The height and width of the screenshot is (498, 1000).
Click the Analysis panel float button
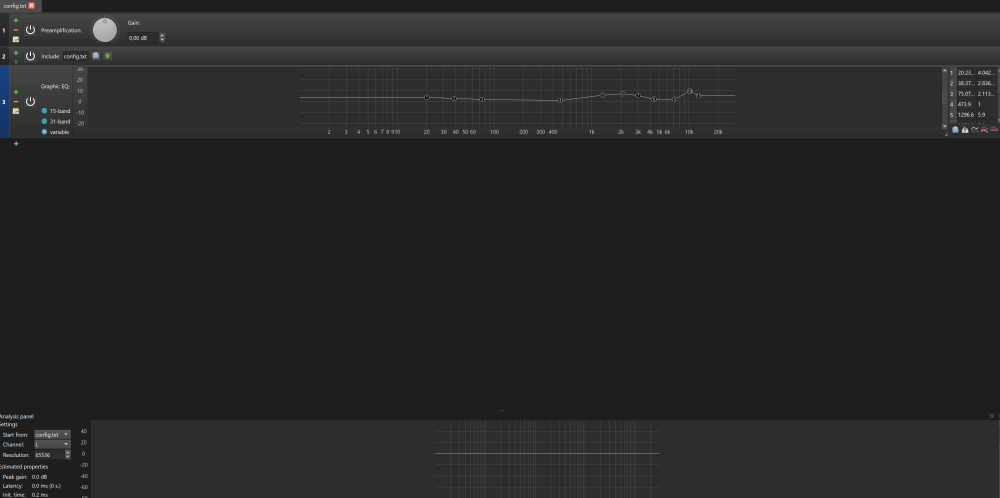pos(992,416)
